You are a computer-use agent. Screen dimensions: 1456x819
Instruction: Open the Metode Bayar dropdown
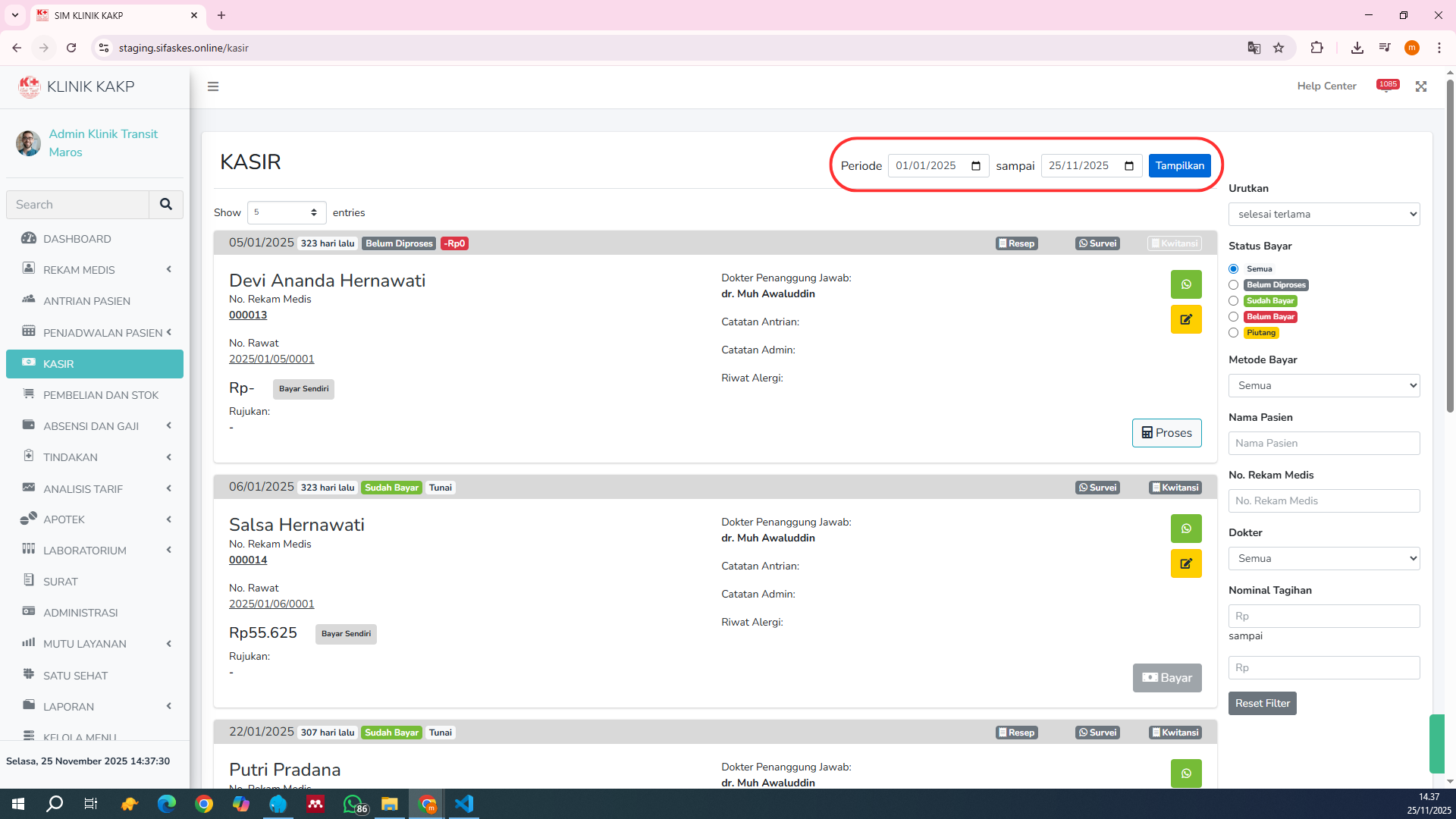[x=1323, y=386]
